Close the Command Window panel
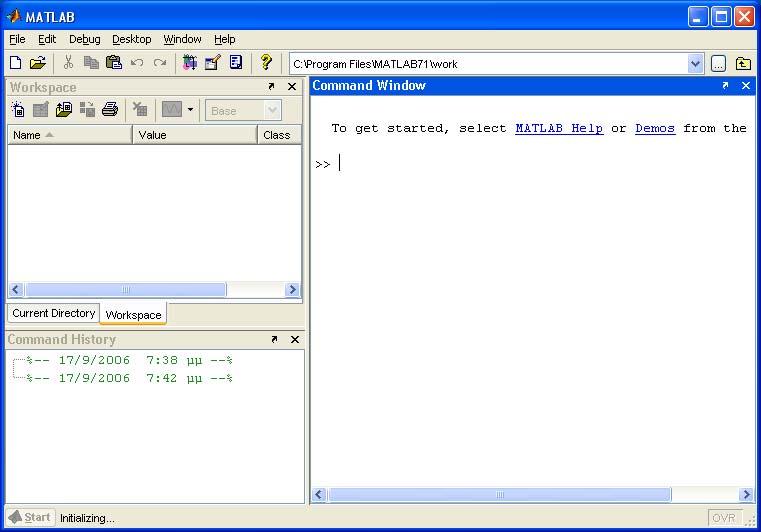This screenshot has width=761, height=532. tap(746, 85)
